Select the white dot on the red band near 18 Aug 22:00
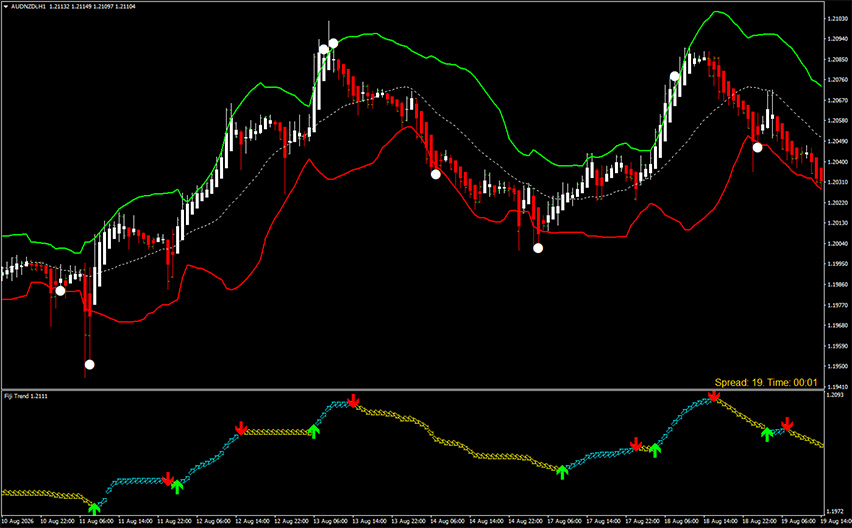The image size is (852, 528). click(x=757, y=147)
